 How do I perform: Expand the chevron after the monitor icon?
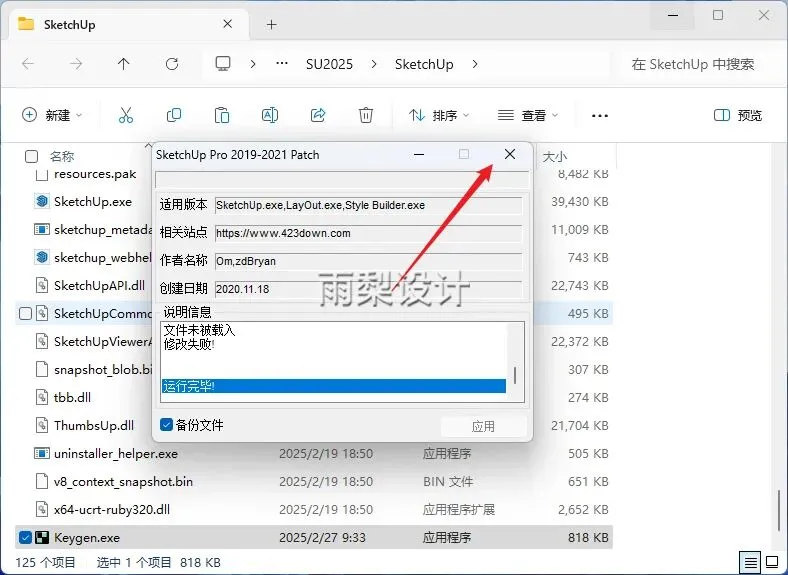[x=253, y=64]
